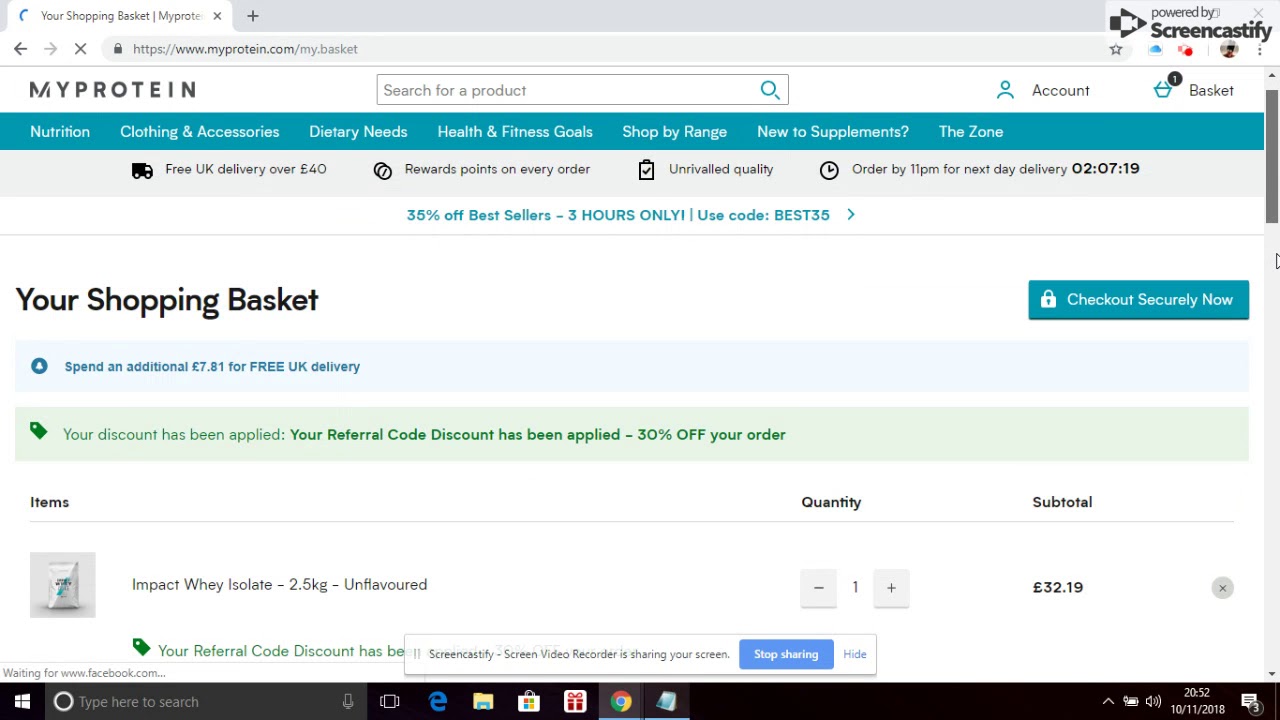Click the Chrome back arrow
1280x720 pixels.
(20, 48)
